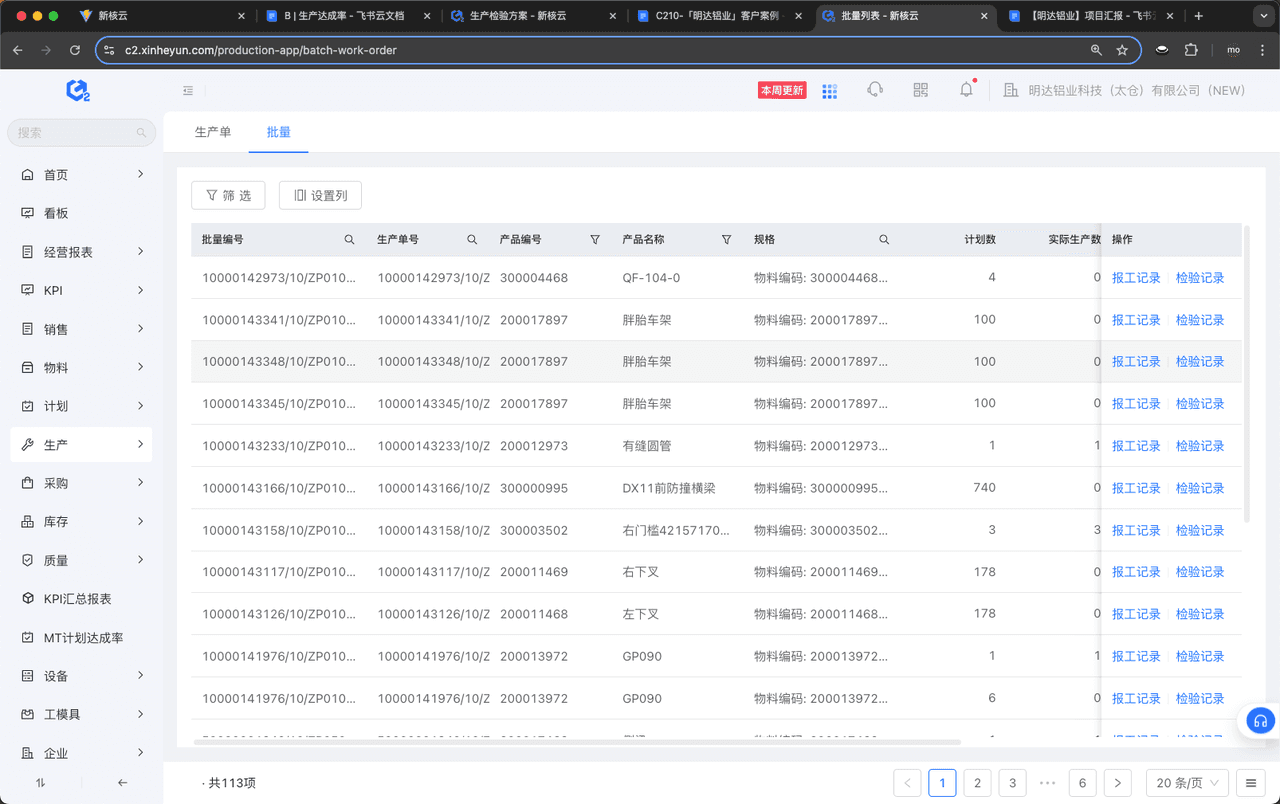Open 报工记录 for 有缝圆管 row
Viewport: 1280px width, 804px height.
point(1136,446)
